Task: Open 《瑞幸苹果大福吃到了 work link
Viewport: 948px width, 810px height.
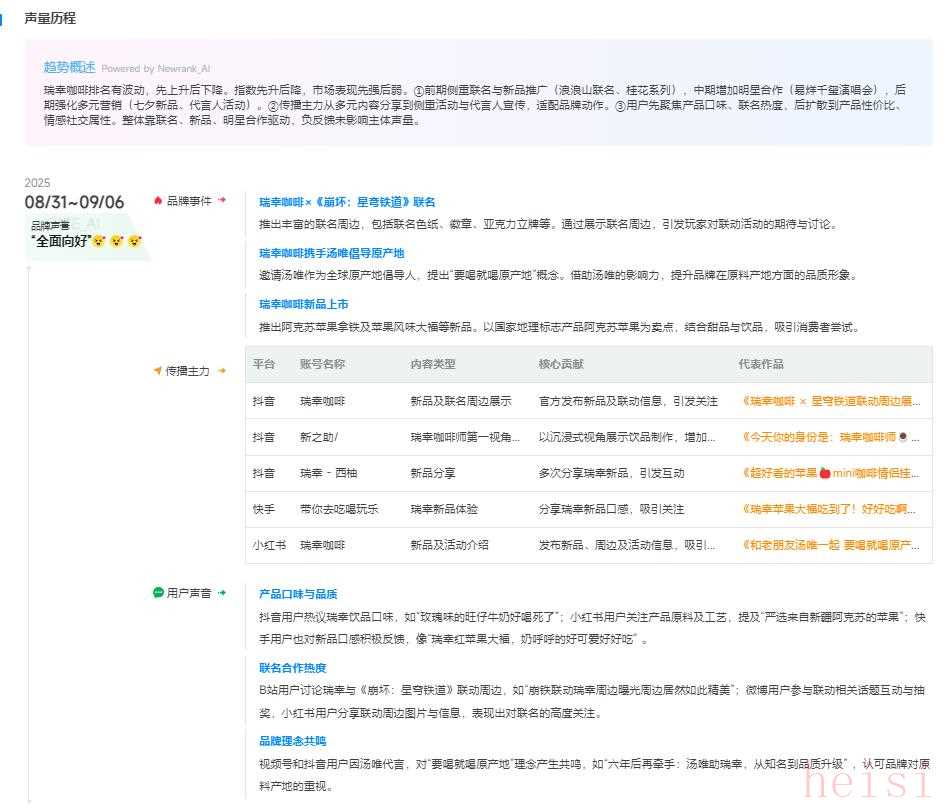Action: [830, 509]
